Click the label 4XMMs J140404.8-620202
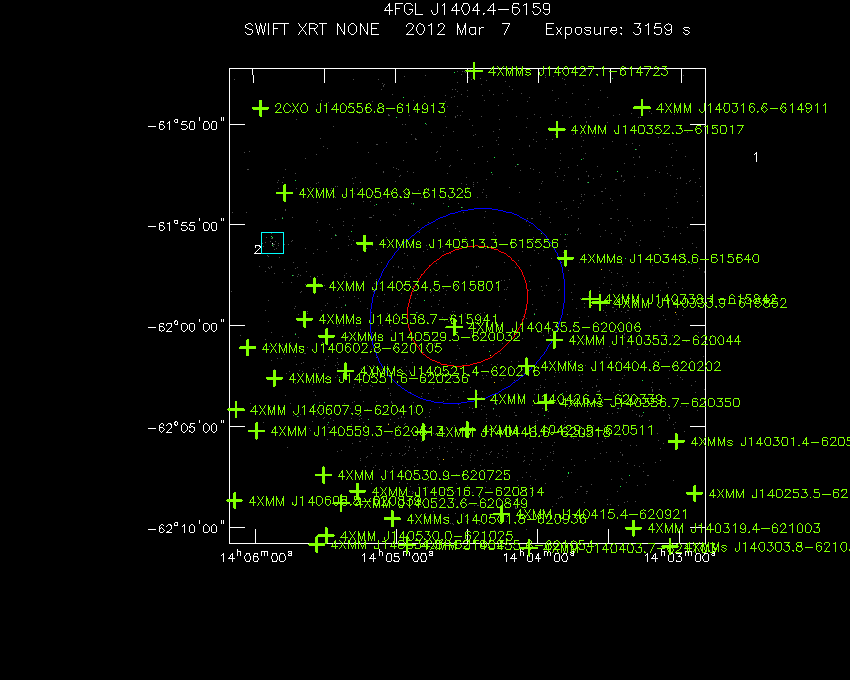 (x=631, y=367)
